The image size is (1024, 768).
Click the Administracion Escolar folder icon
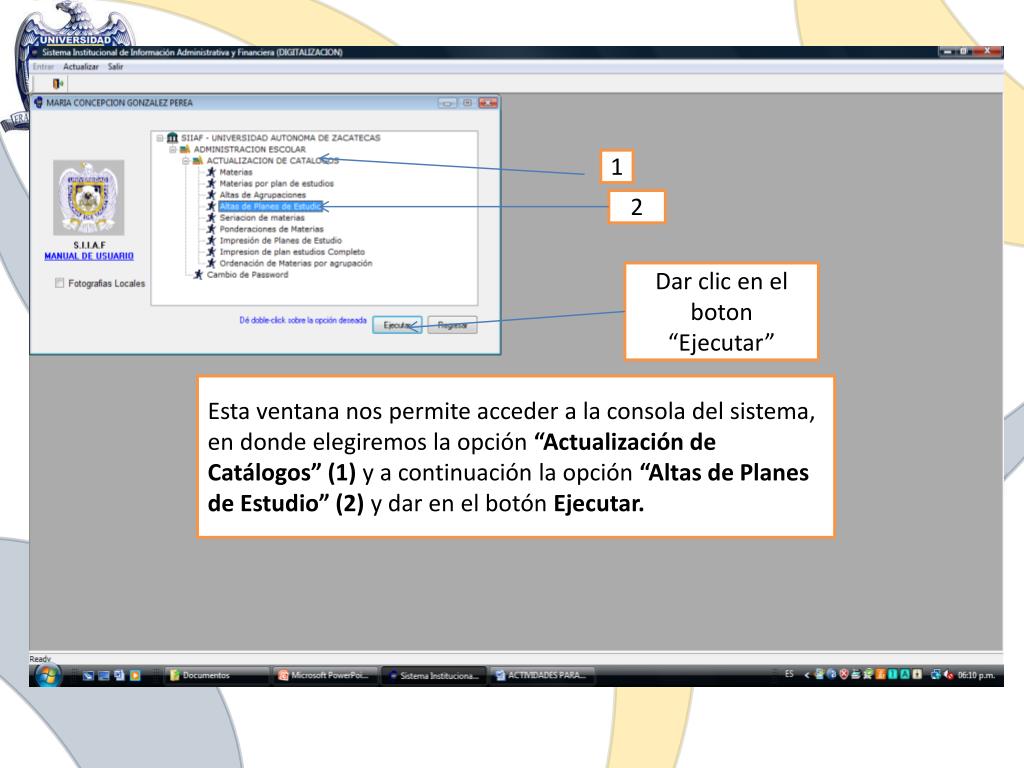click(x=185, y=149)
